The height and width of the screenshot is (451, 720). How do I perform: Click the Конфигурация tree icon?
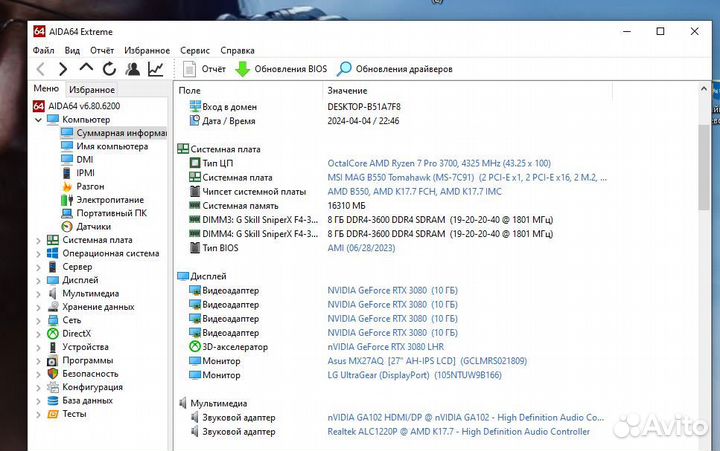click(53, 387)
